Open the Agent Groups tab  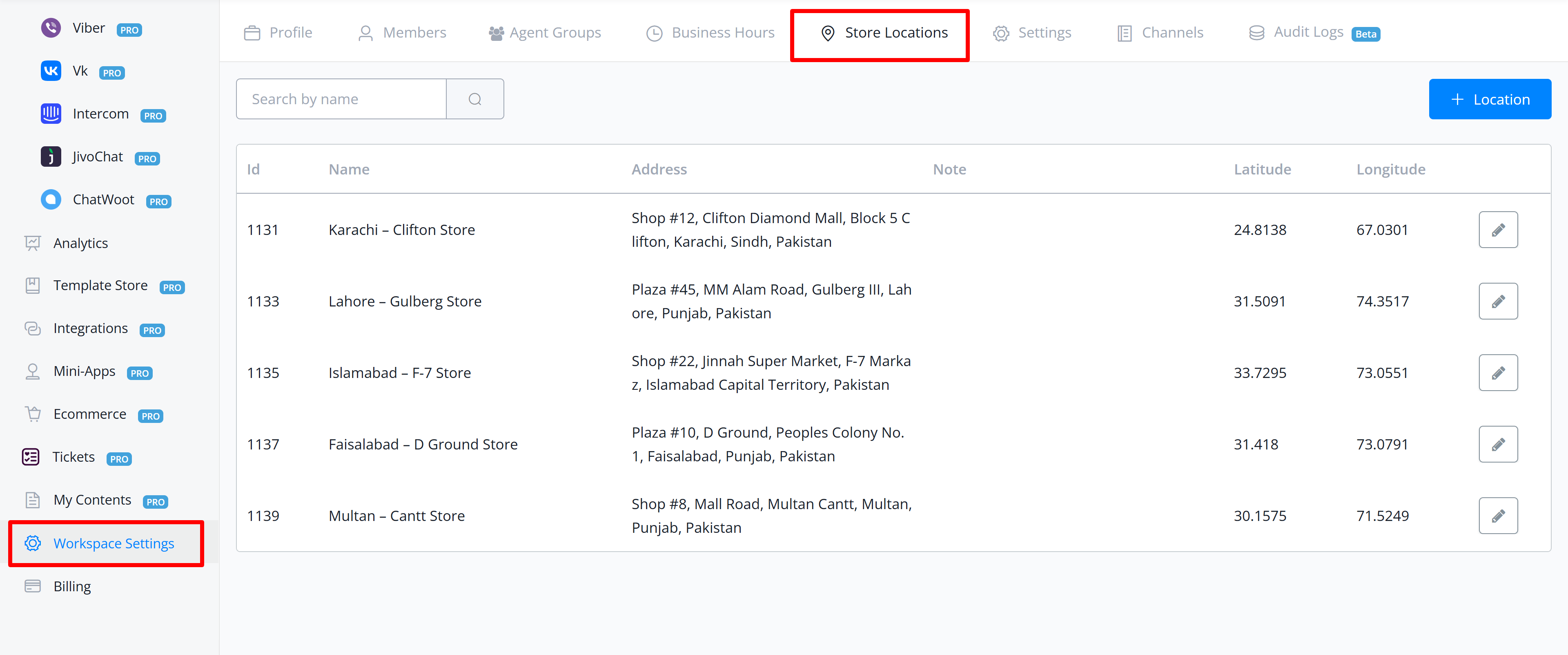coord(545,33)
